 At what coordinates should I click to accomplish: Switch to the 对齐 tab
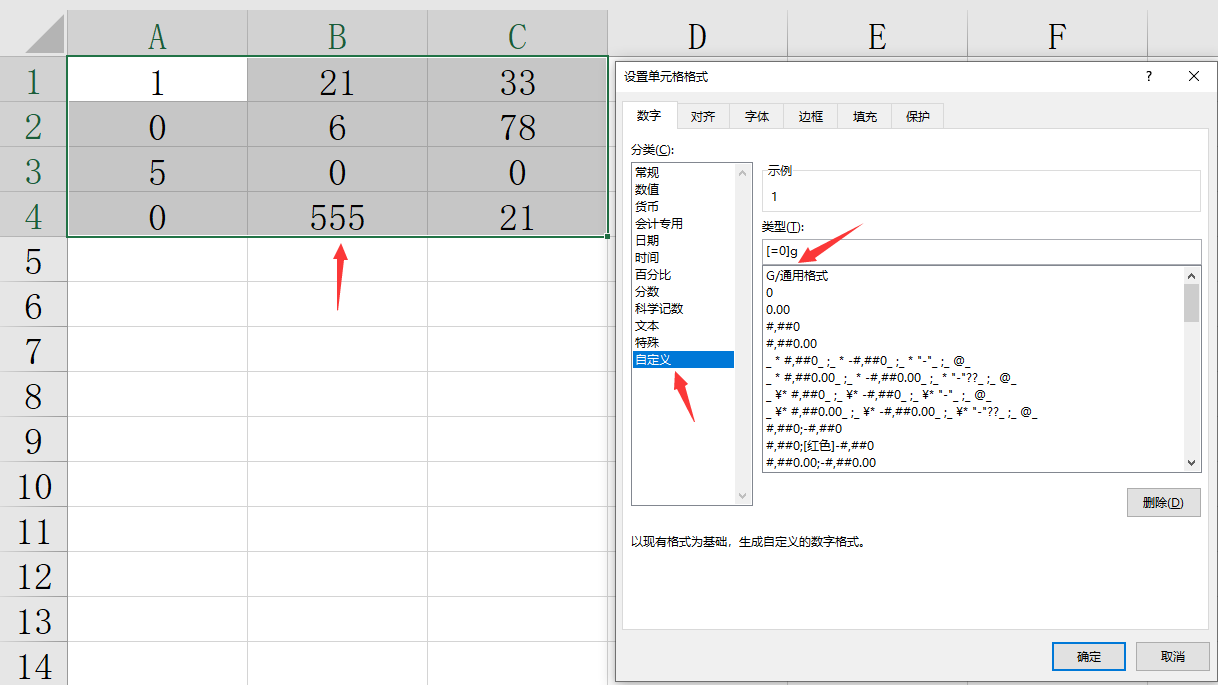[703, 117]
